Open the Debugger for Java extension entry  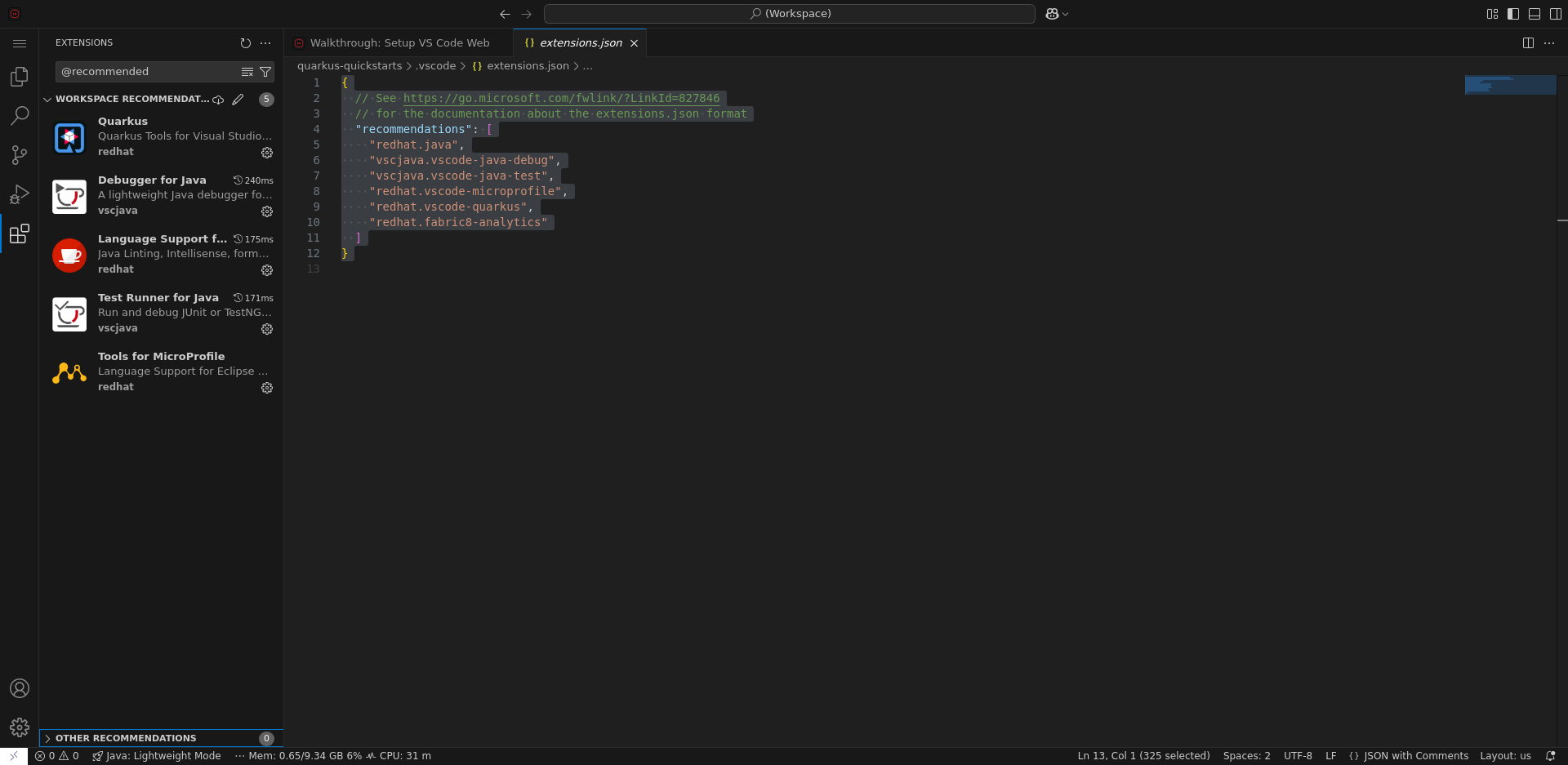tap(162, 196)
